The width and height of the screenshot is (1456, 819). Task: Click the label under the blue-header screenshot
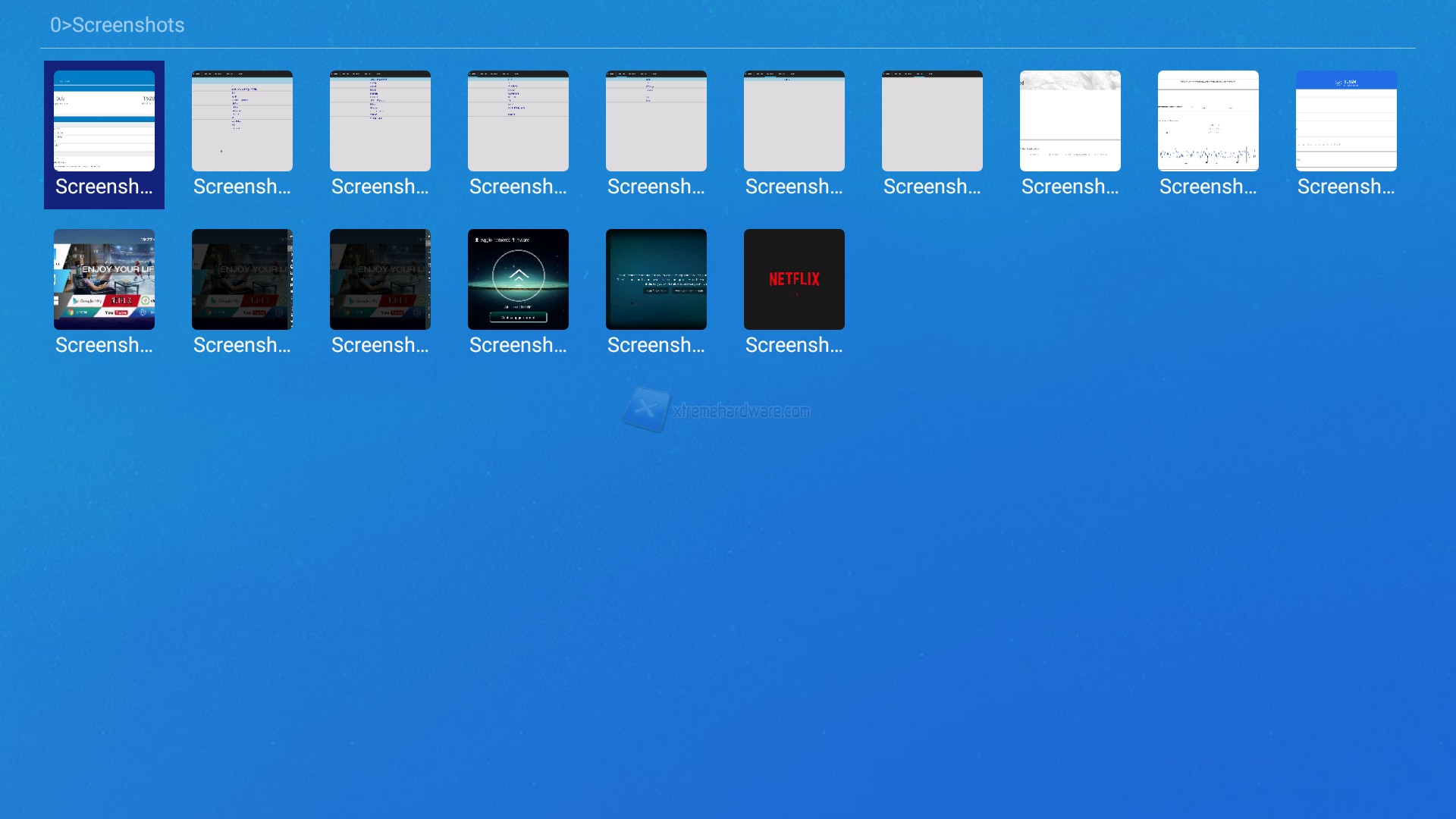click(1346, 187)
